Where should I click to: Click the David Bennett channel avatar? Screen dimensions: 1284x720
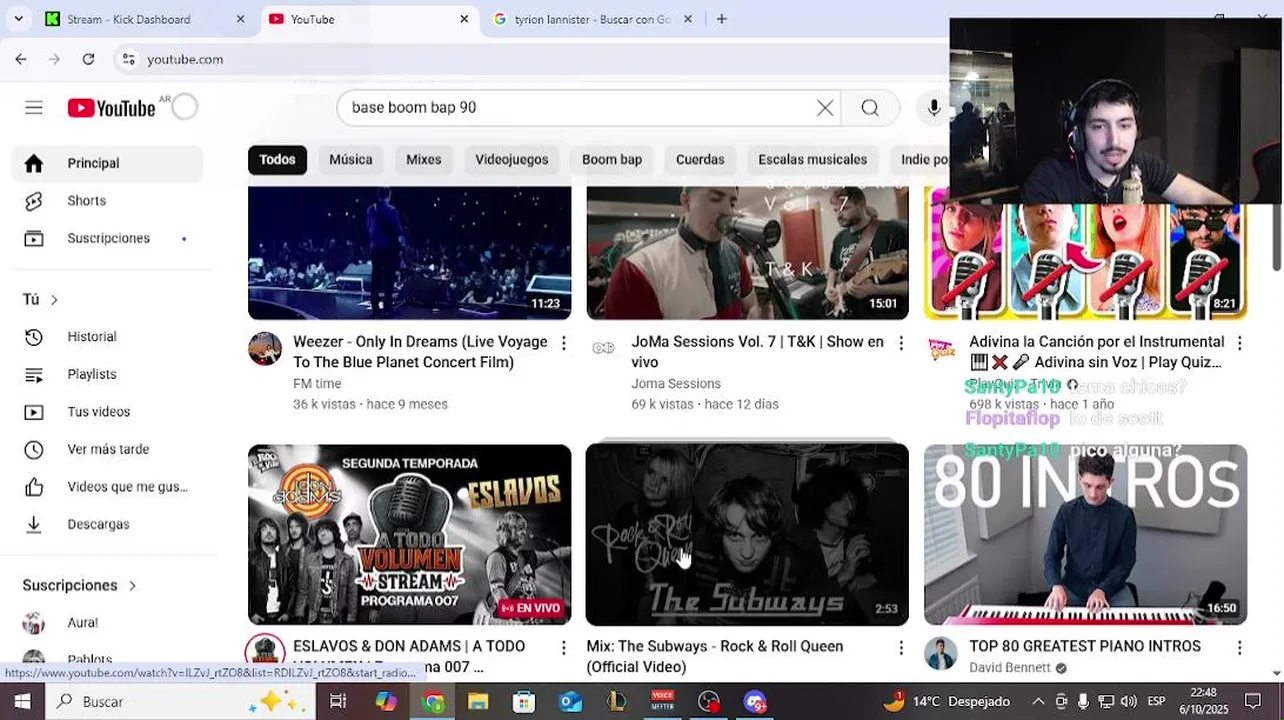point(941,653)
